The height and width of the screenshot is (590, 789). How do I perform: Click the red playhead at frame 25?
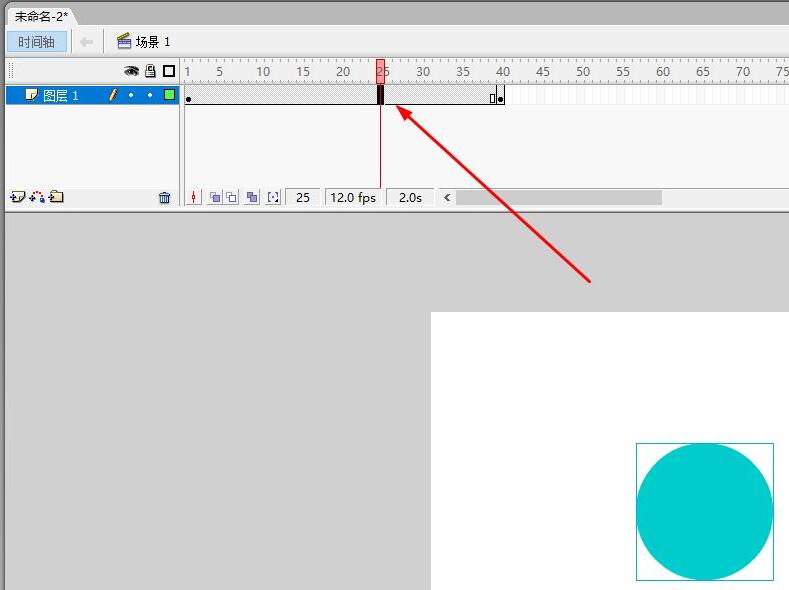pos(380,71)
